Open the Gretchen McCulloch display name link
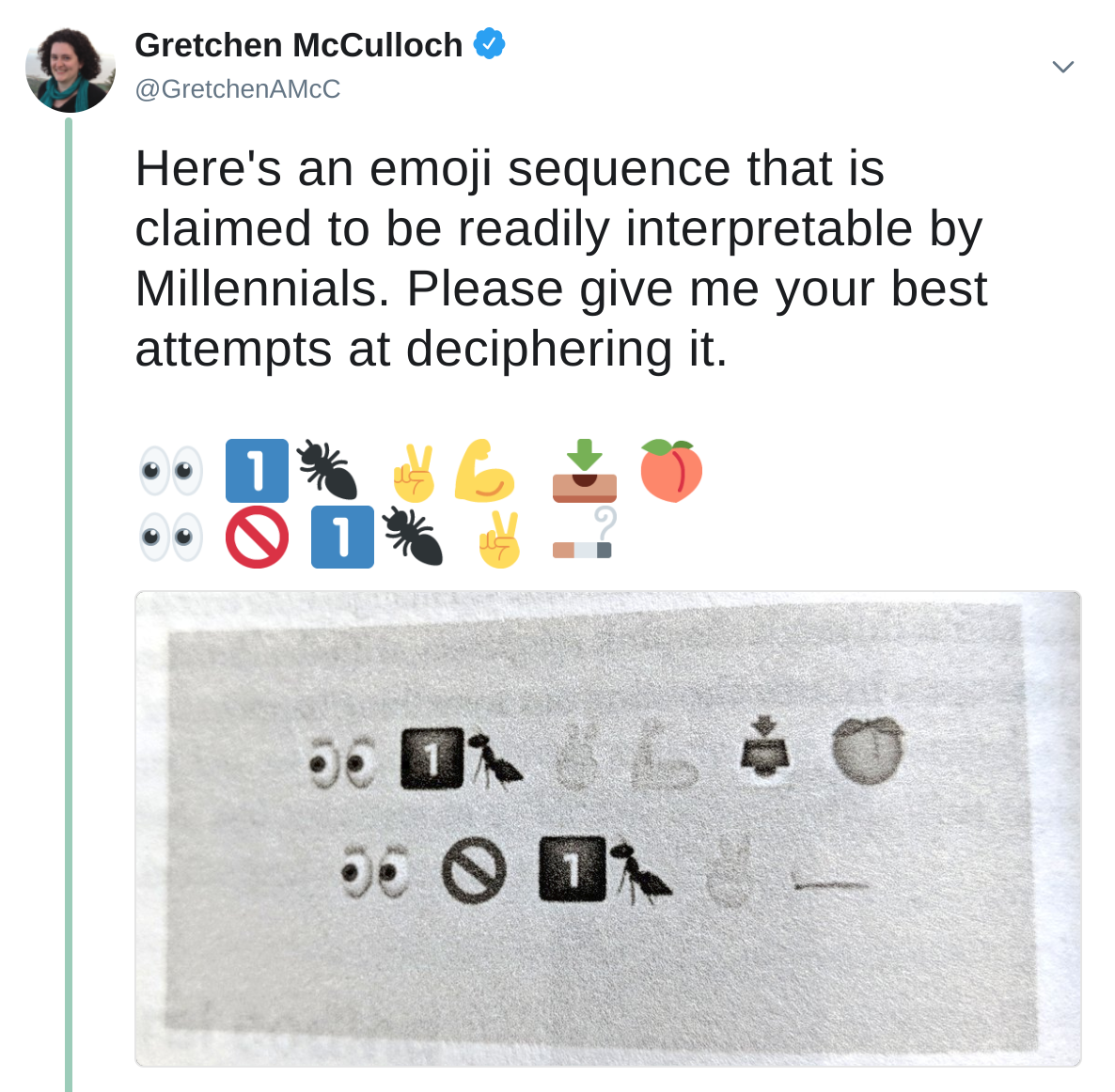Viewport: 1115px width, 1092px height. coord(299,45)
